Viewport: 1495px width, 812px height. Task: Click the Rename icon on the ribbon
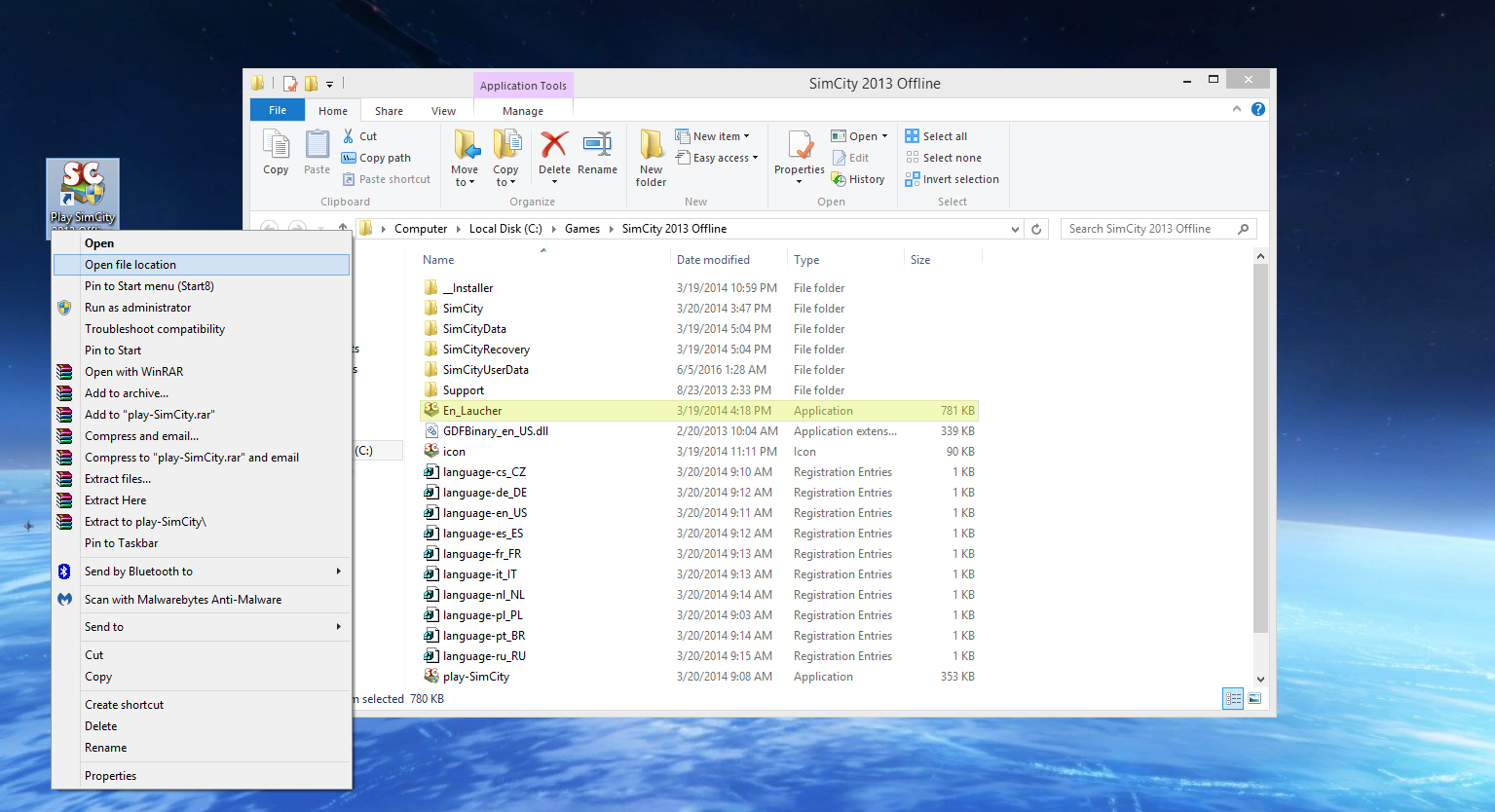(x=597, y=154)
